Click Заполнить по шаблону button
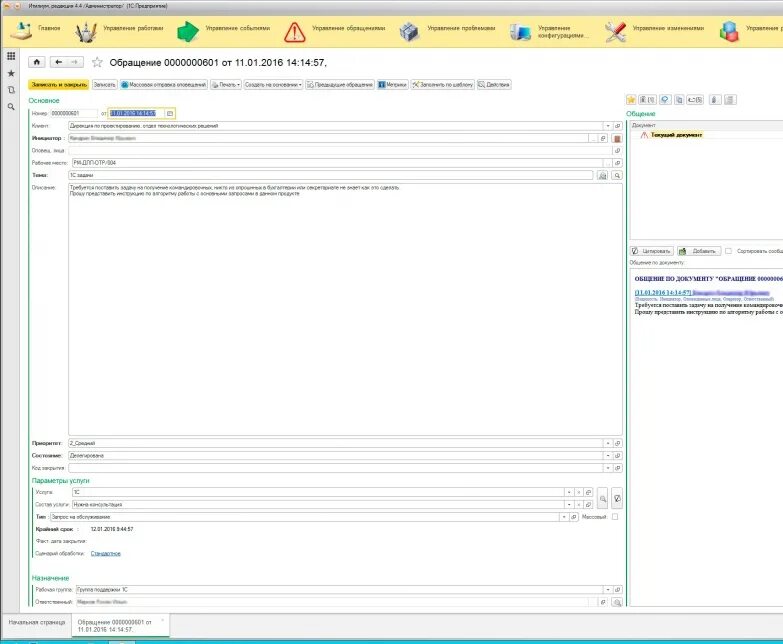The width and height of the screenshot is (783, 644). 442,85
